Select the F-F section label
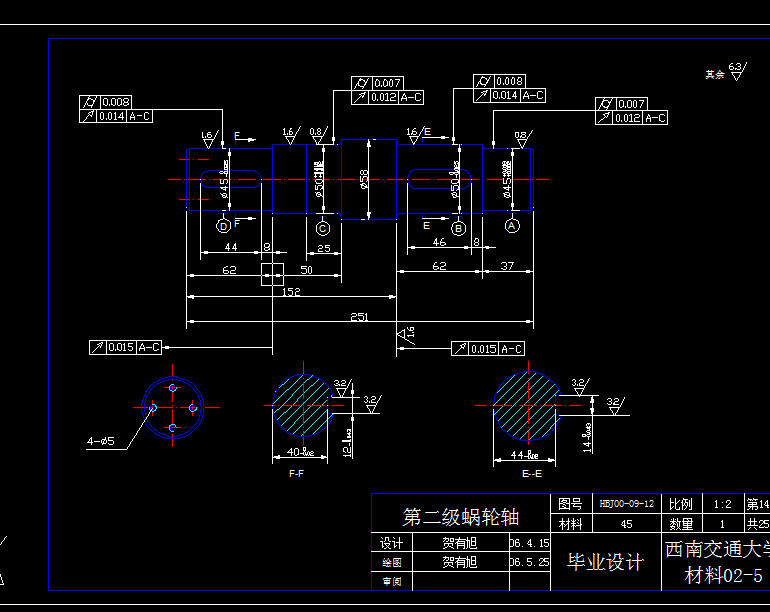Viewport: 770px width, 612px height. tap(296, 473)
